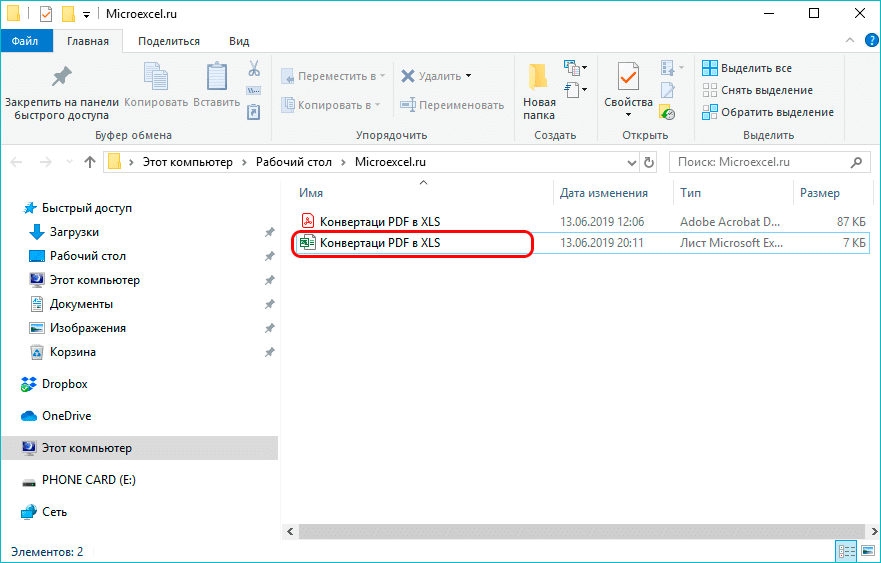The image size is (881, 563).
Task: Collapse the ribbon with the chevron
Action: click(848, 41)
